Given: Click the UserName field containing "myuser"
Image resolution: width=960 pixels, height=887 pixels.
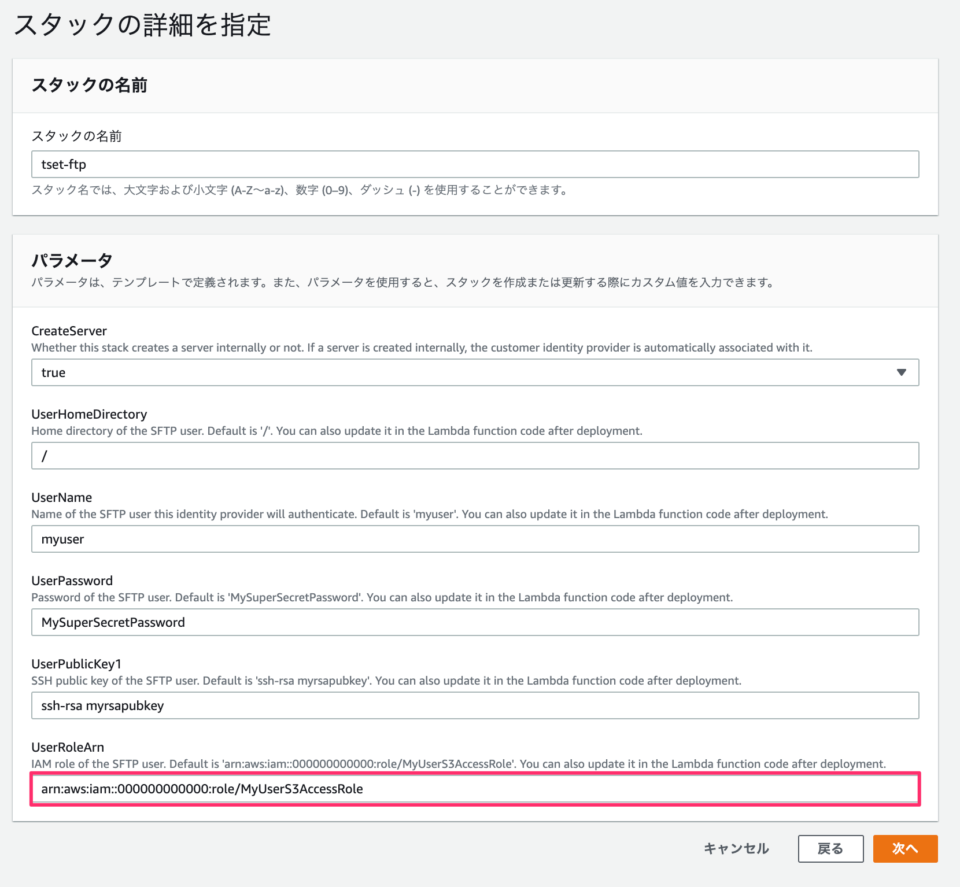Looking at the screenshot, I should [x=474, y=539].
